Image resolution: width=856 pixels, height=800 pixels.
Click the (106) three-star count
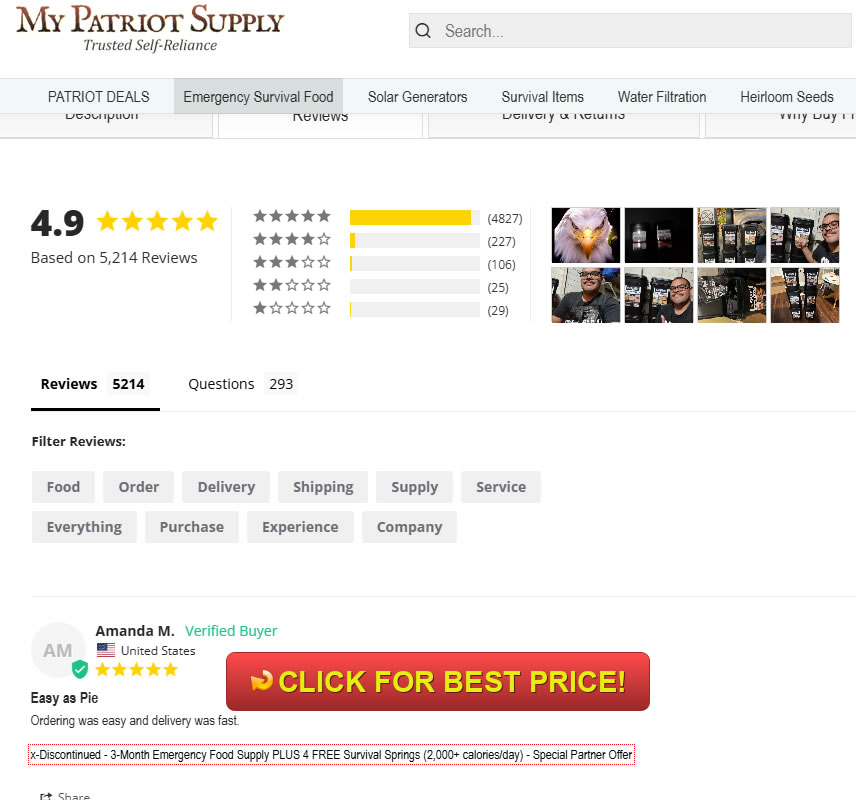tap(501, 264)
